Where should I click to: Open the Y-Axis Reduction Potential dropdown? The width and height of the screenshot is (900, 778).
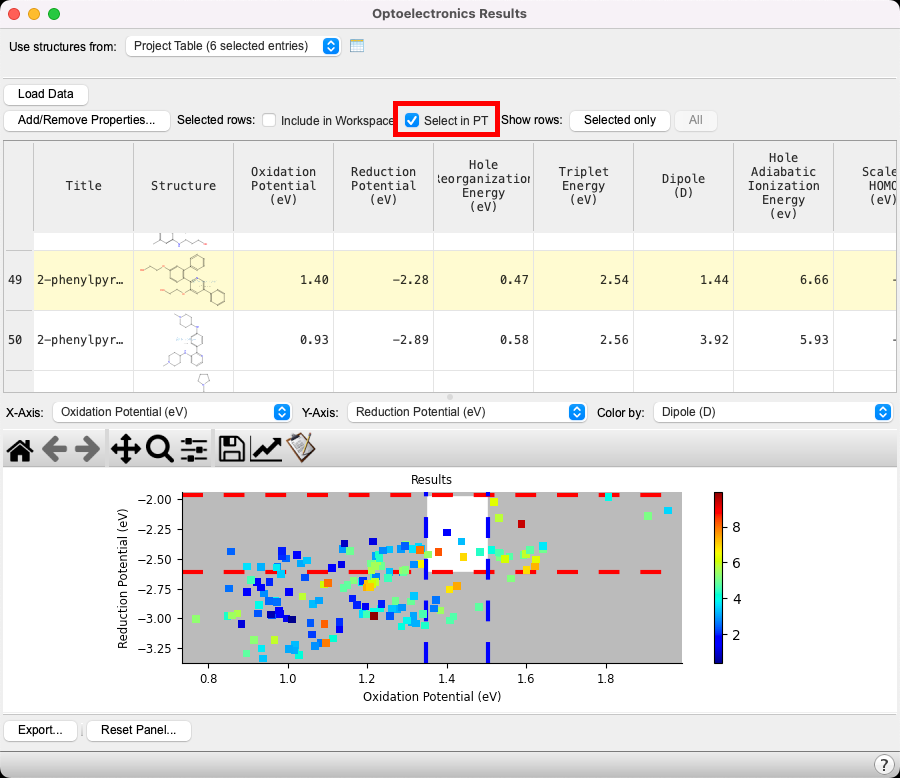(467, 412)
